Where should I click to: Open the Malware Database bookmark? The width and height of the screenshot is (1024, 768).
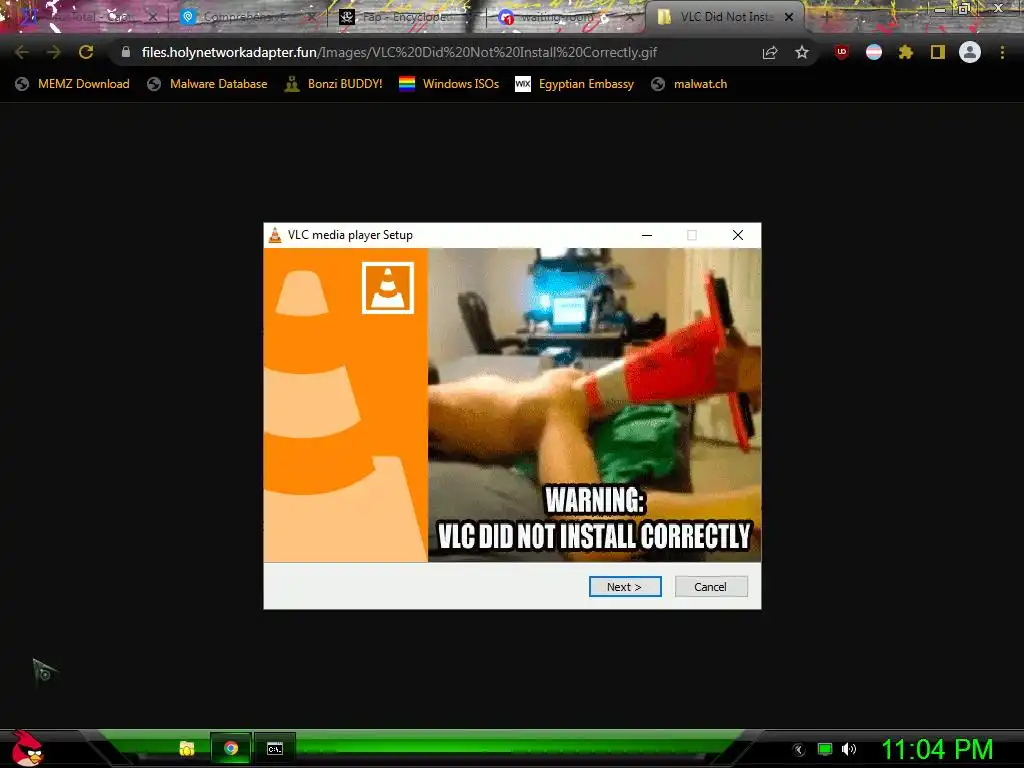coord(207,84)
